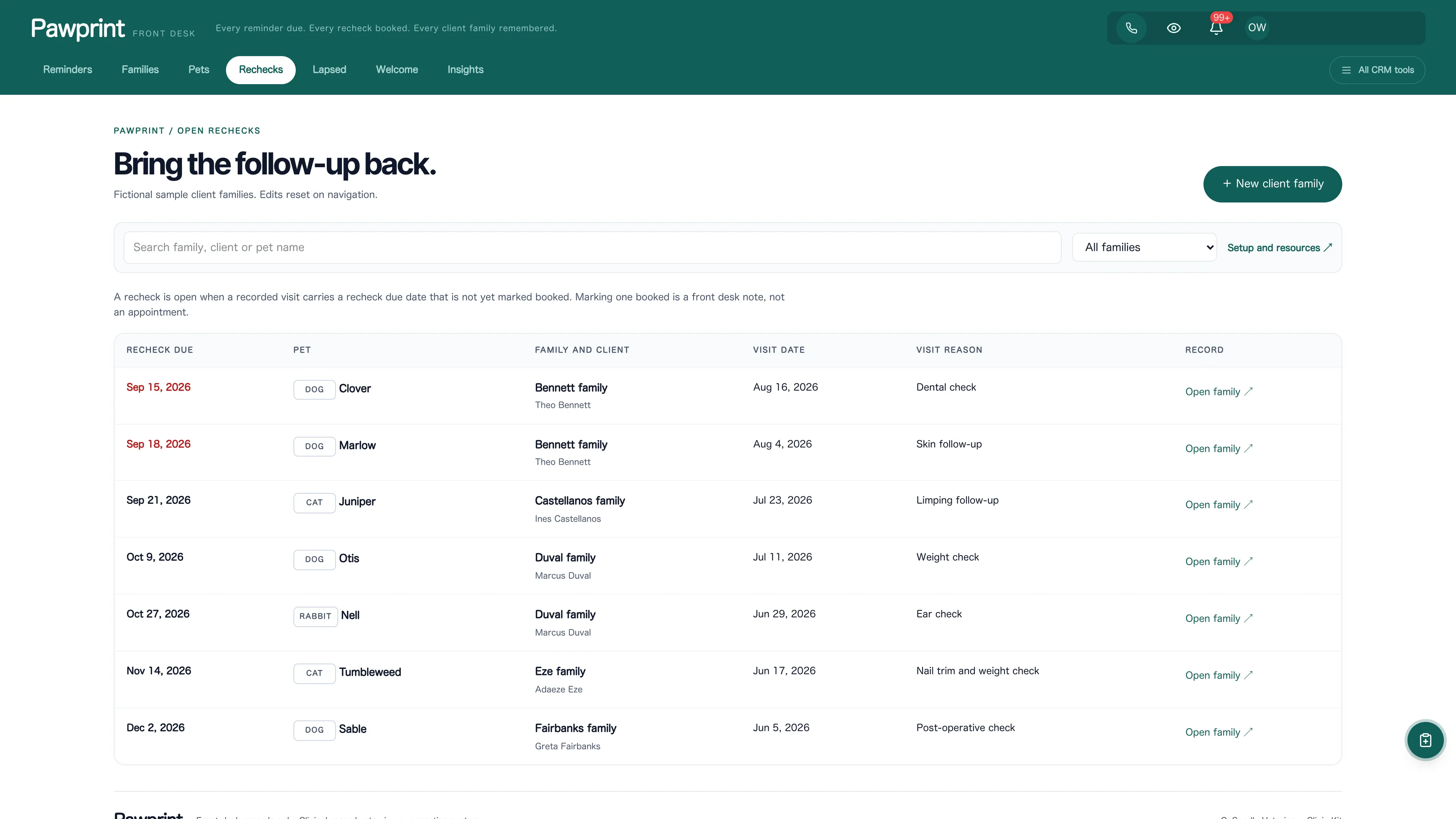
Task: Open the Pets tab
Action: (198, 69)
